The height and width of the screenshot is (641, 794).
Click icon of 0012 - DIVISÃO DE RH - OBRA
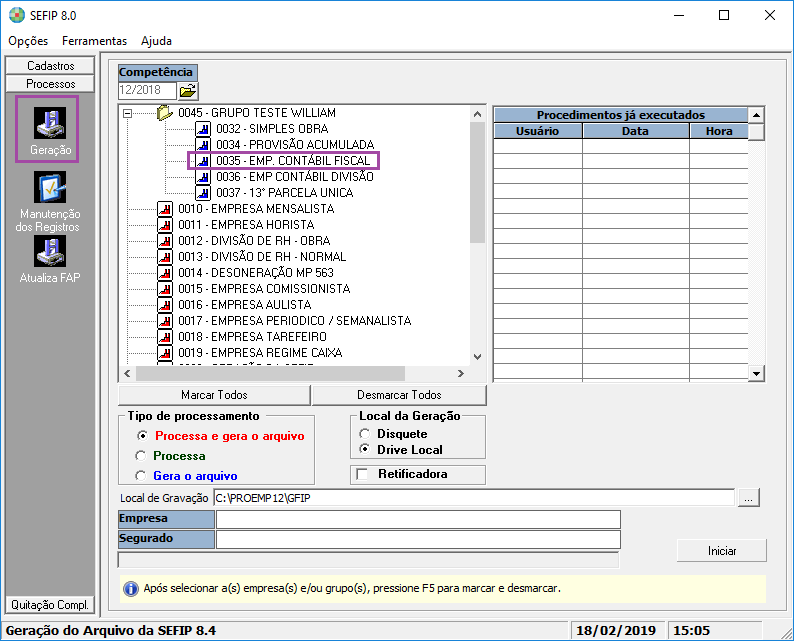[x=165, y=241]
